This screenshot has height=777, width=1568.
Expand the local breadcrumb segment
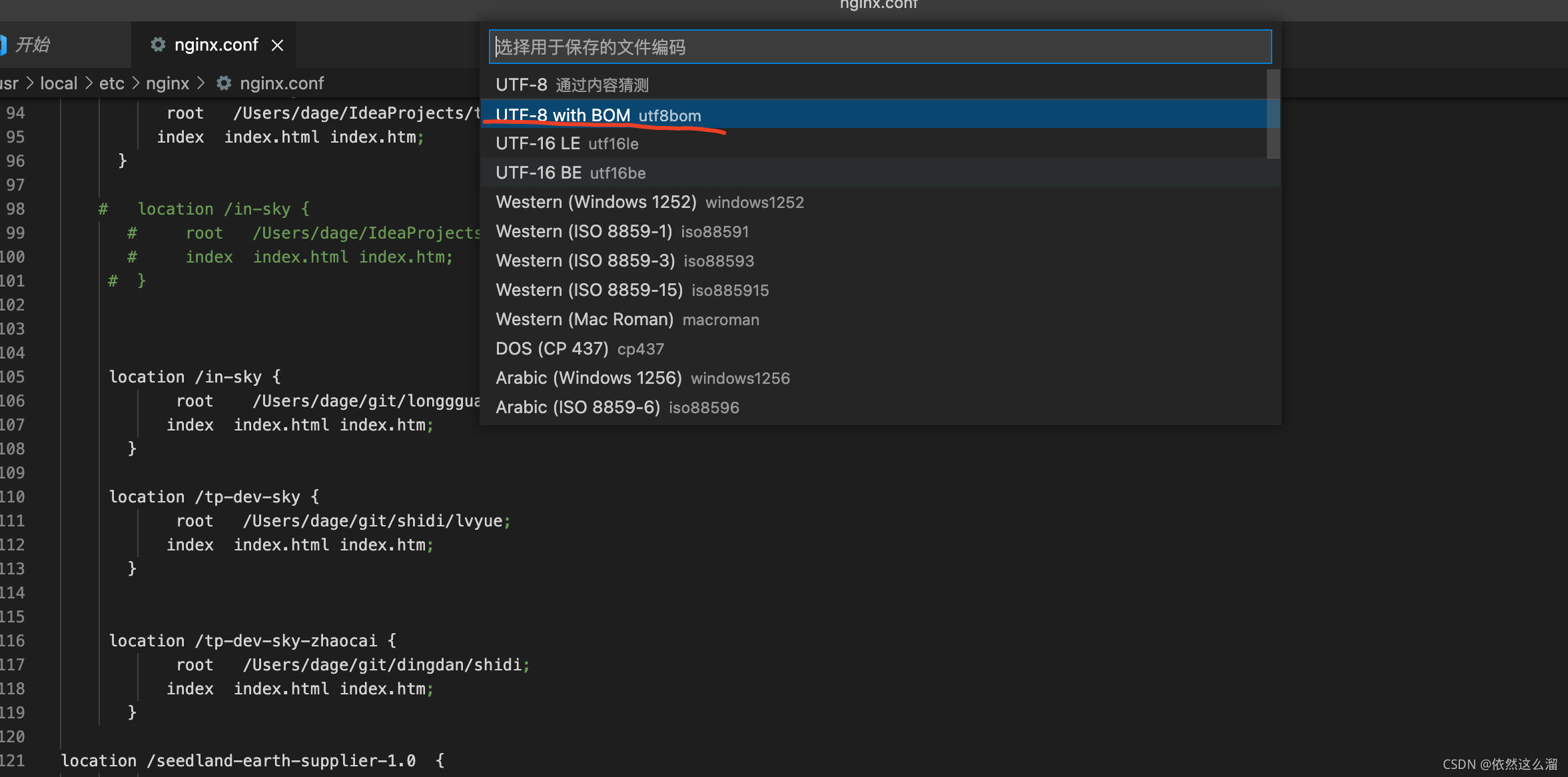tap(59, 83)
